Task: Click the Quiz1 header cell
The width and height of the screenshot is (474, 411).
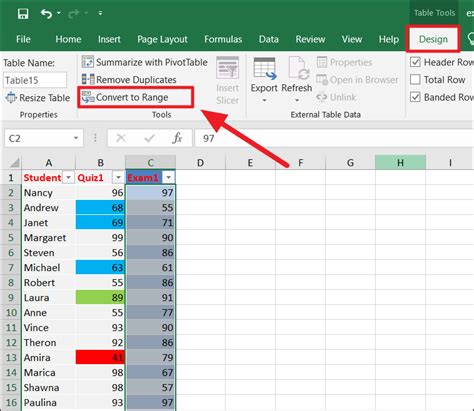Action: pyautogui.click(x=100, y=178)
